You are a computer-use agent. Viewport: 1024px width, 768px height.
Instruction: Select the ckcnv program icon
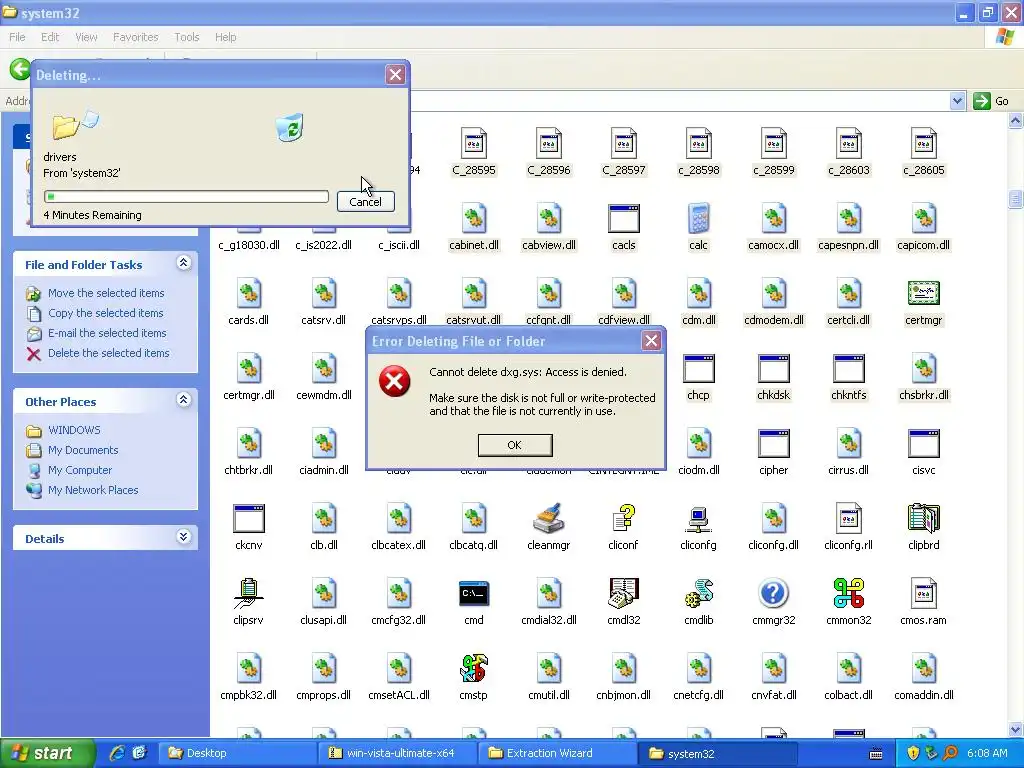(x=248, y=519)
